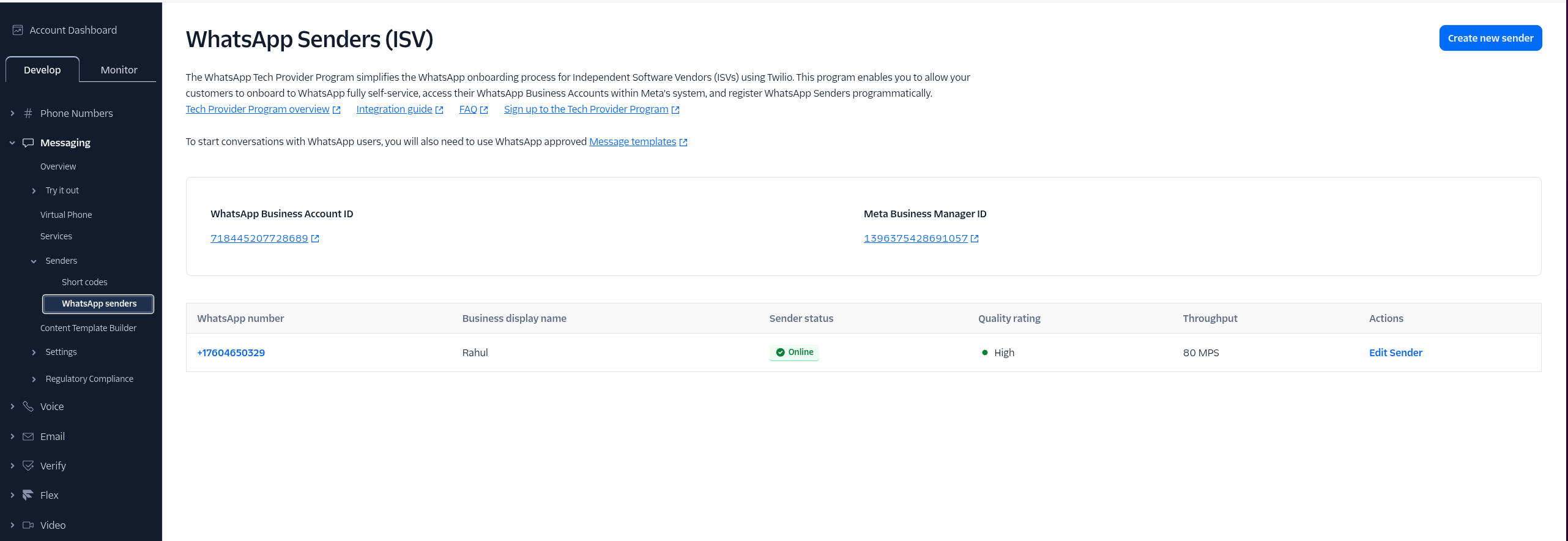The height and width of the screenshot is (541, 1568).
Task: Open Virtual Phone in sidebar
Action: click(66, 215)
